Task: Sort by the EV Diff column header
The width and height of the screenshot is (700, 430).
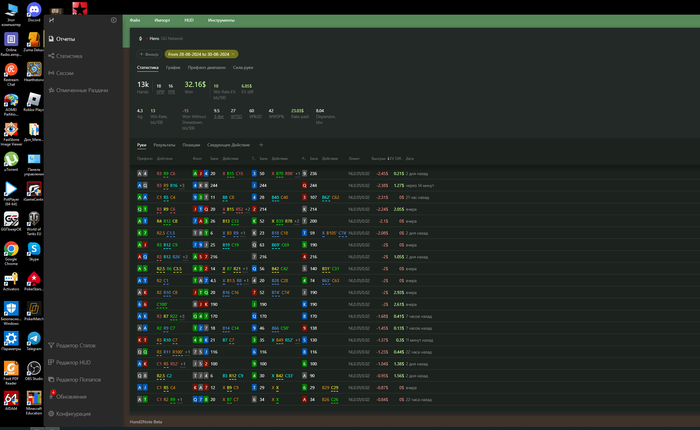Action: (395, 159)
